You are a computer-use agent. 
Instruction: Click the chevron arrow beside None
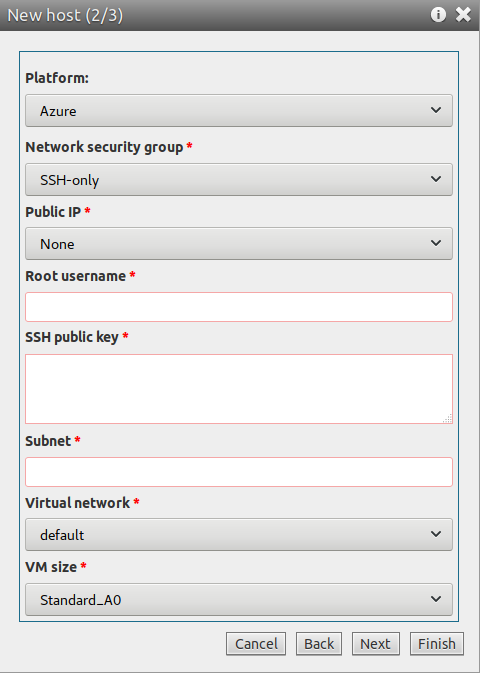point(436,243)
